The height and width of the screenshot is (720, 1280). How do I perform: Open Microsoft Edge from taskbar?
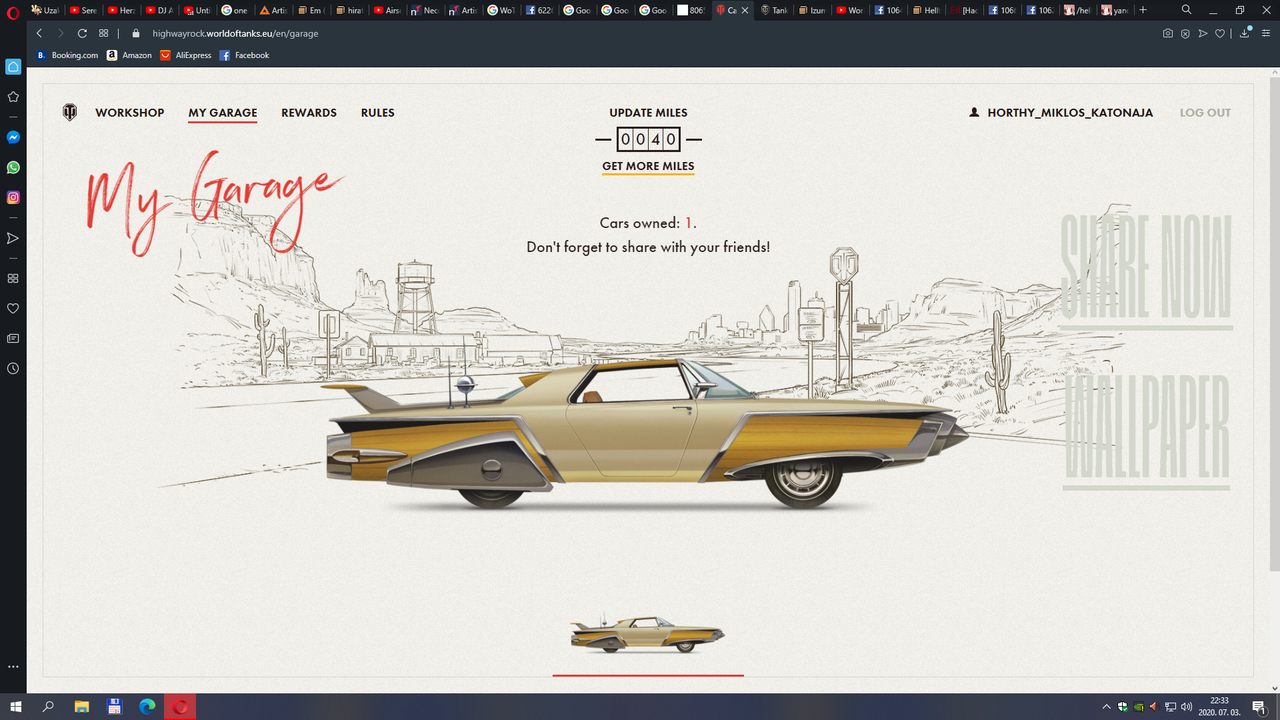pos(147,707)
